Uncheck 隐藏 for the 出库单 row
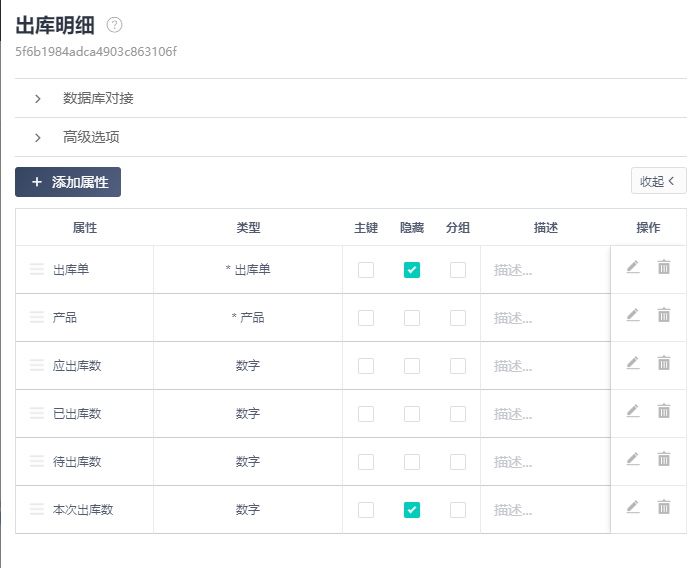 pos(412,270)
